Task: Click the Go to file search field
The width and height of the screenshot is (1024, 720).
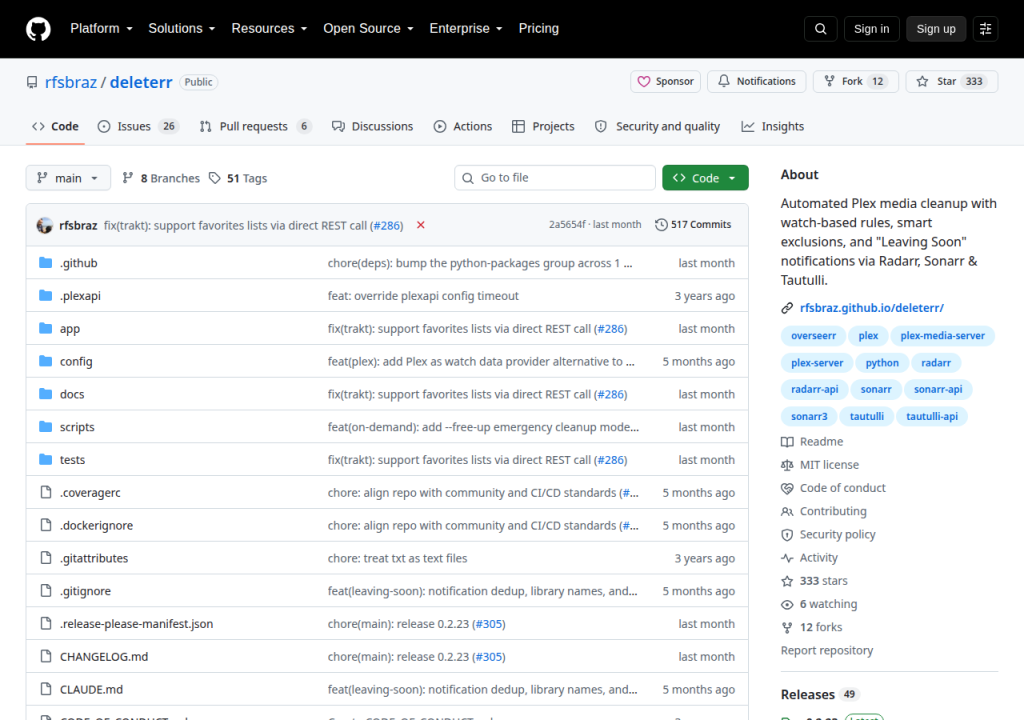Action: tap(555, 178)
